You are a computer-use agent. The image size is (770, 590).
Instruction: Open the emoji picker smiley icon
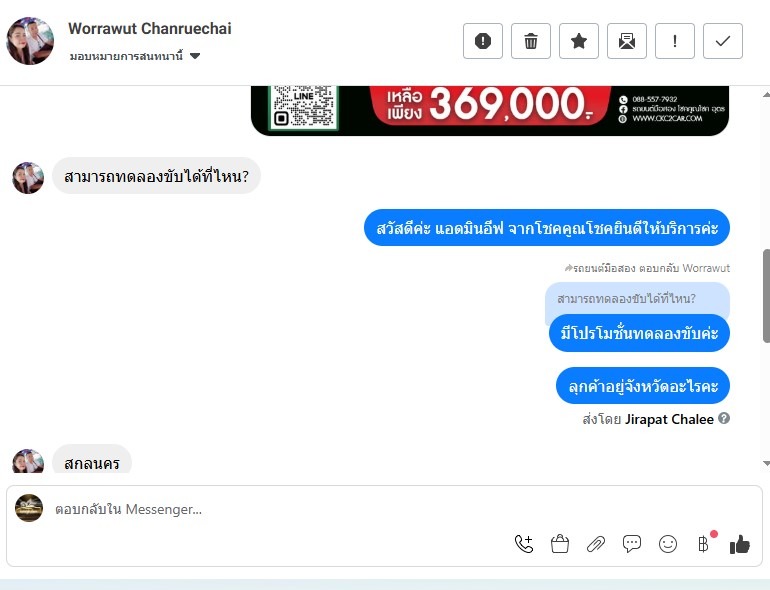pyautogui.click(x=668, y=544)
